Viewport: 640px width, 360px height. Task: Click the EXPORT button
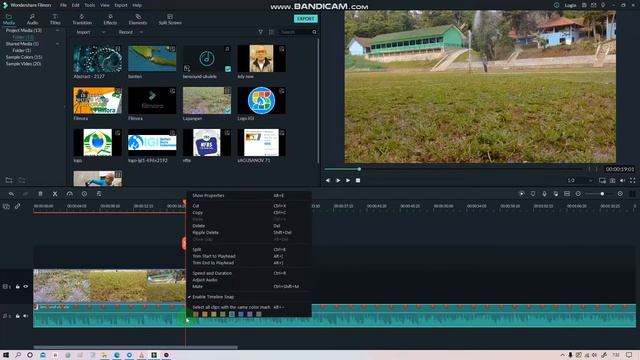coord(306,19)
